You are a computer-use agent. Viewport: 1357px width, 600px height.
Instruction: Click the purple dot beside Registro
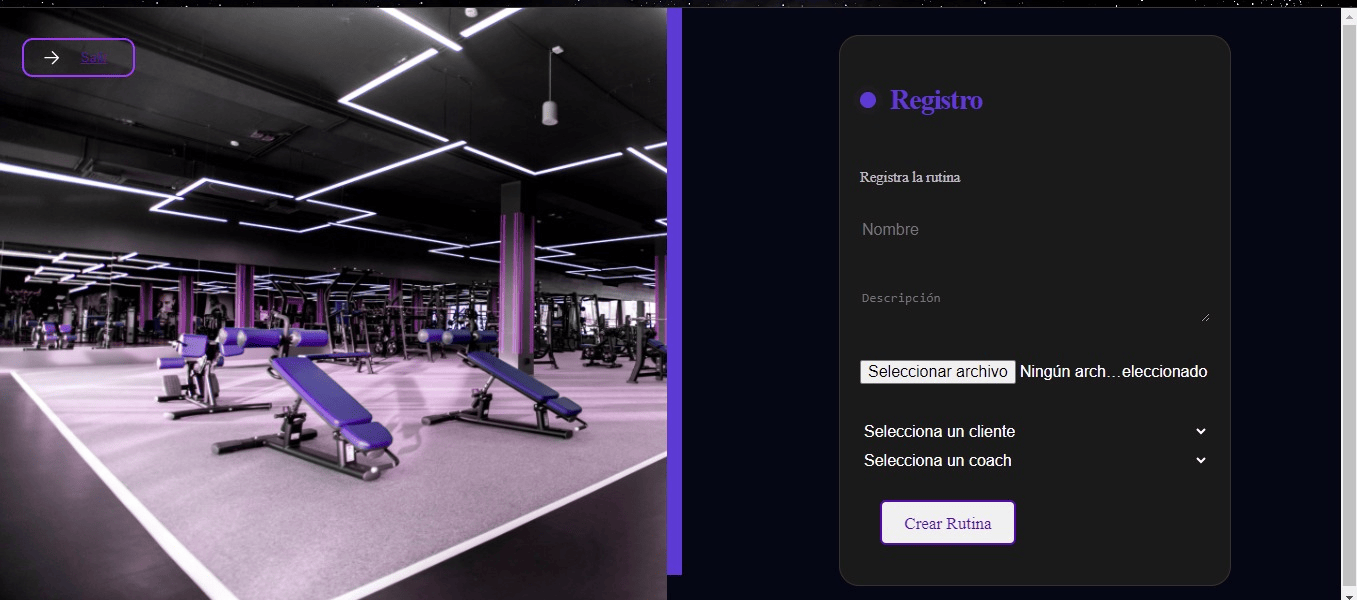(x=868, y=100)
